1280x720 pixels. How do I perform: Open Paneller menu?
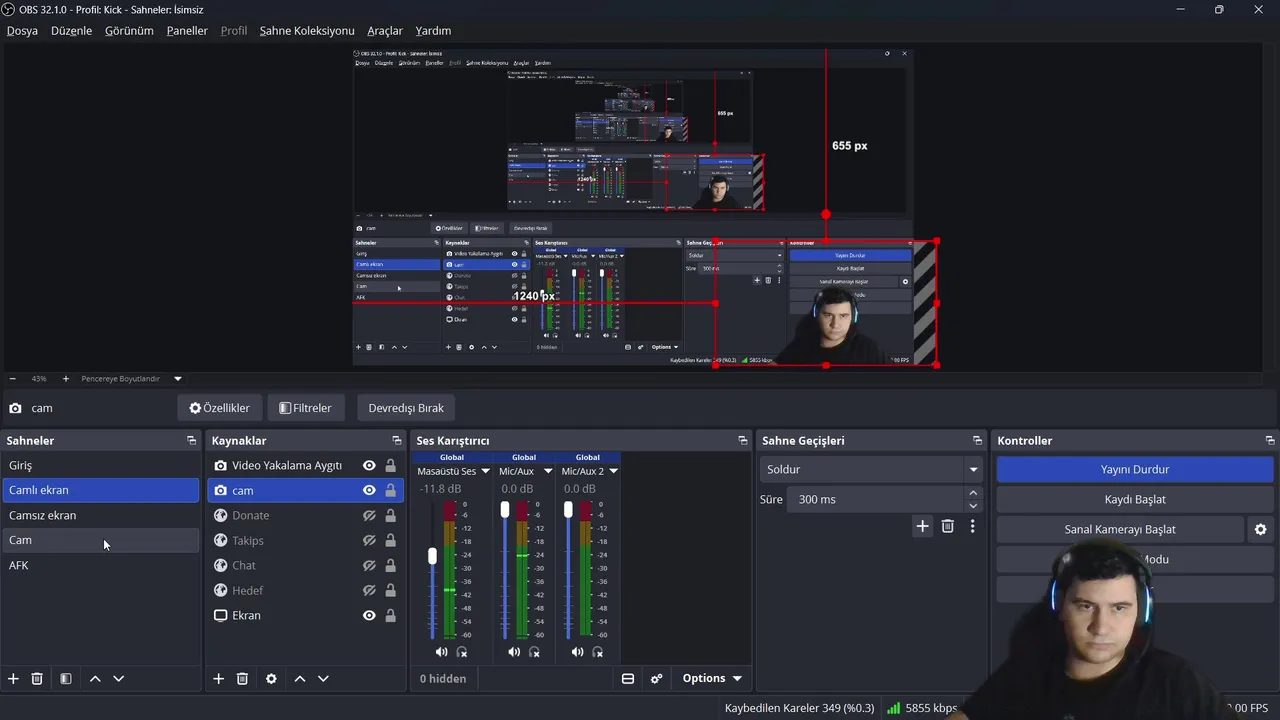187,30
